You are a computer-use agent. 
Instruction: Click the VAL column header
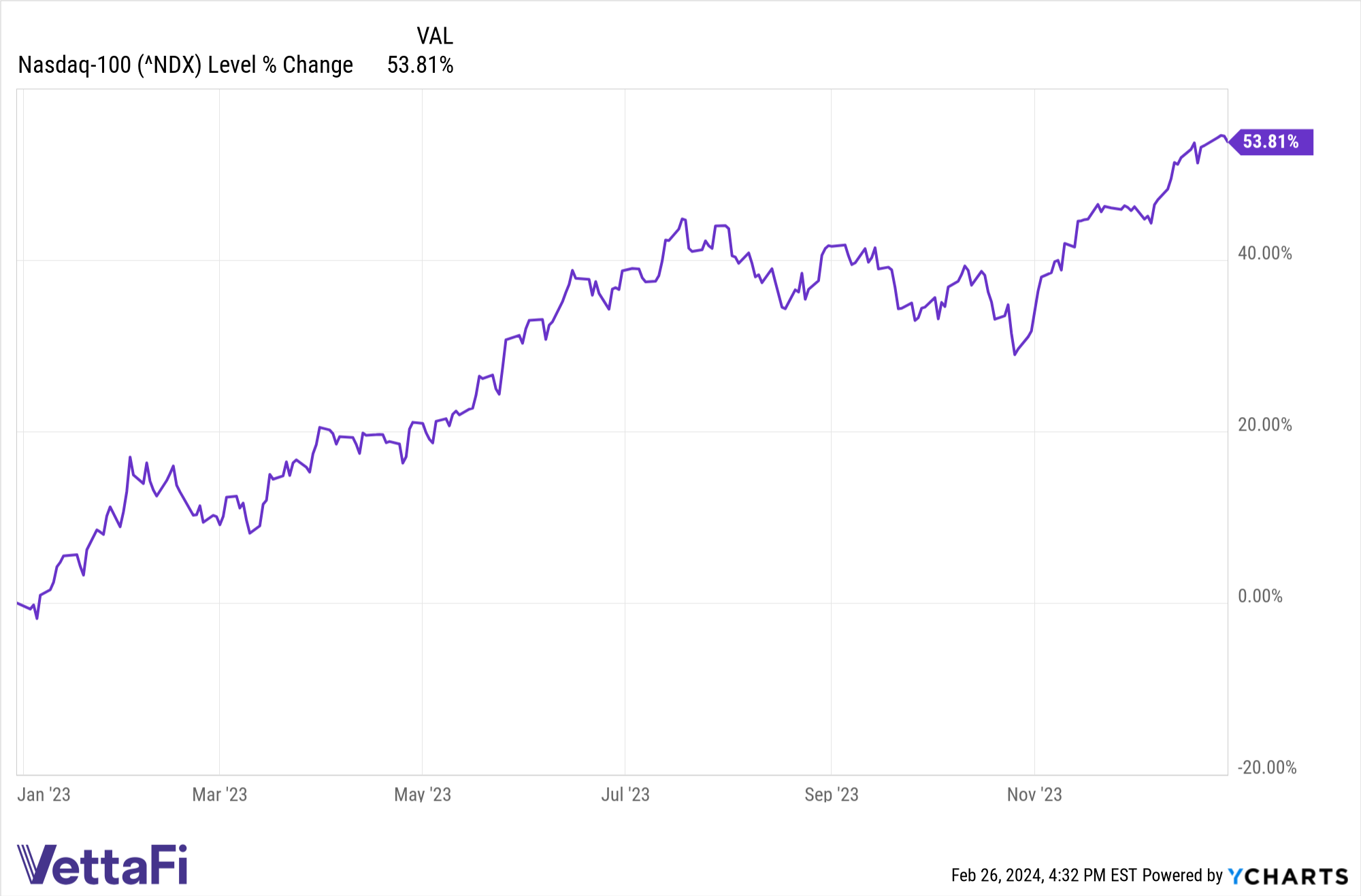tap(434, 36)
